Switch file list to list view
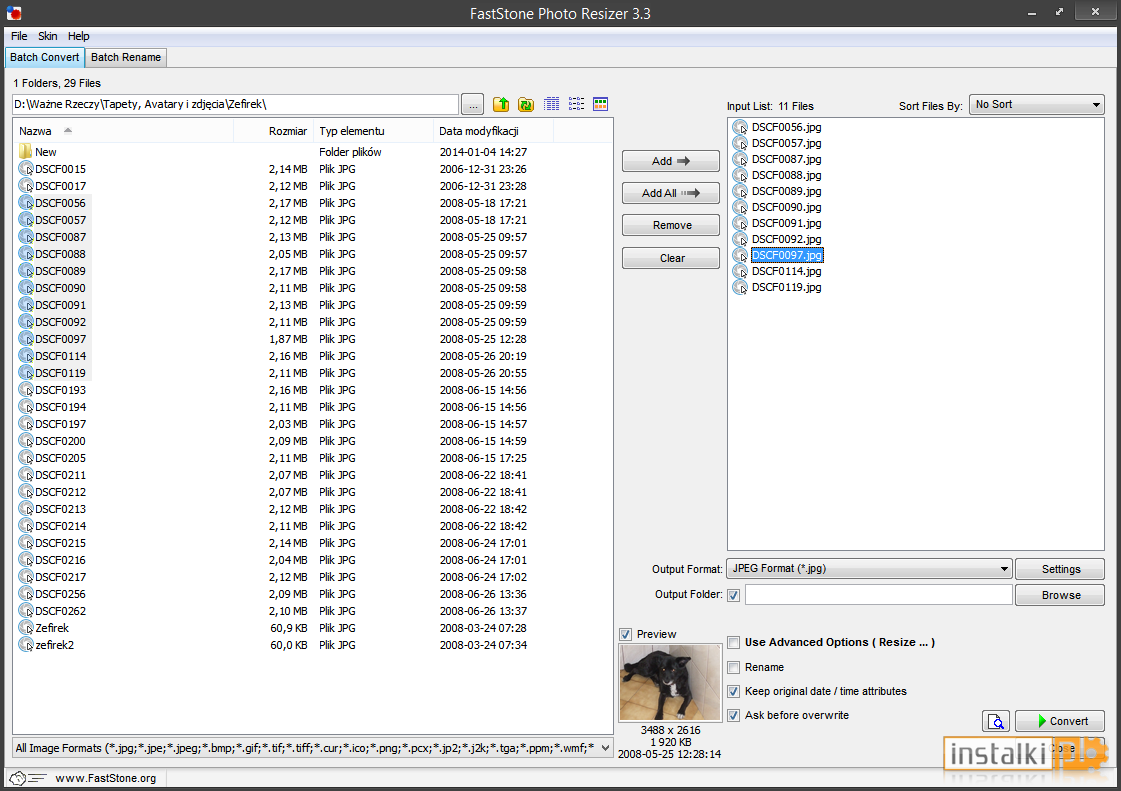Screen dimensions: 1121x791 (576, 104)
